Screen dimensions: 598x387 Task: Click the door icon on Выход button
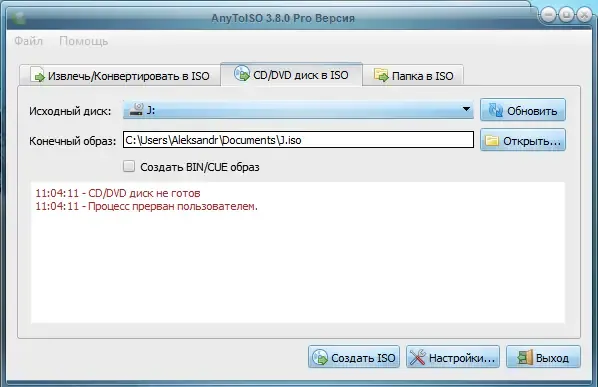[525, 358]
